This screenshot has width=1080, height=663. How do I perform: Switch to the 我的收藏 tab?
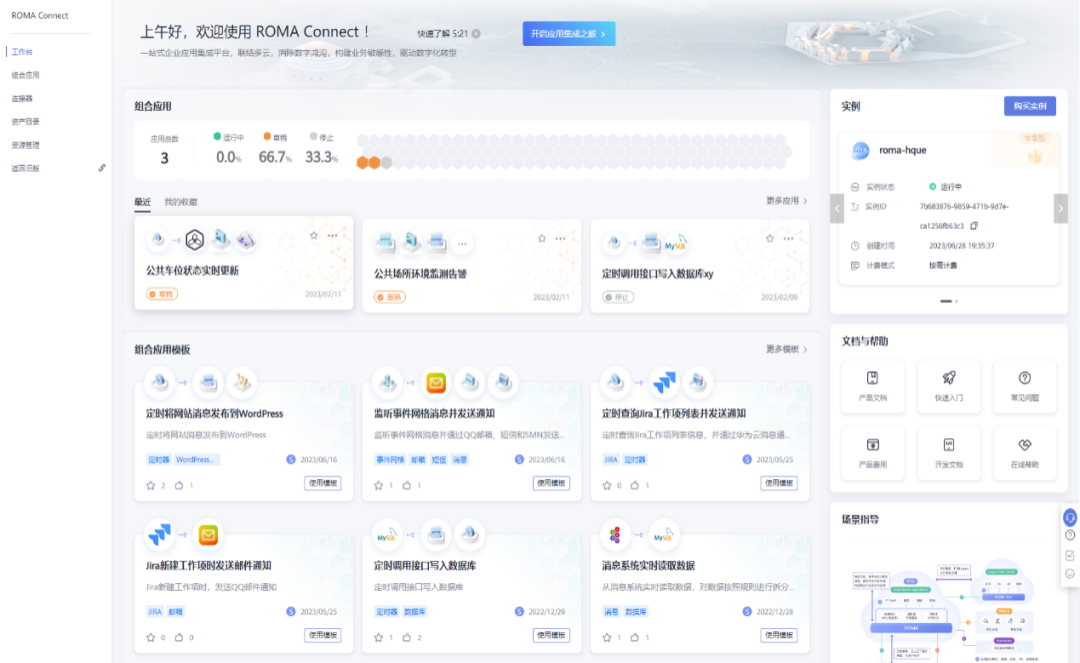[180, 202]
